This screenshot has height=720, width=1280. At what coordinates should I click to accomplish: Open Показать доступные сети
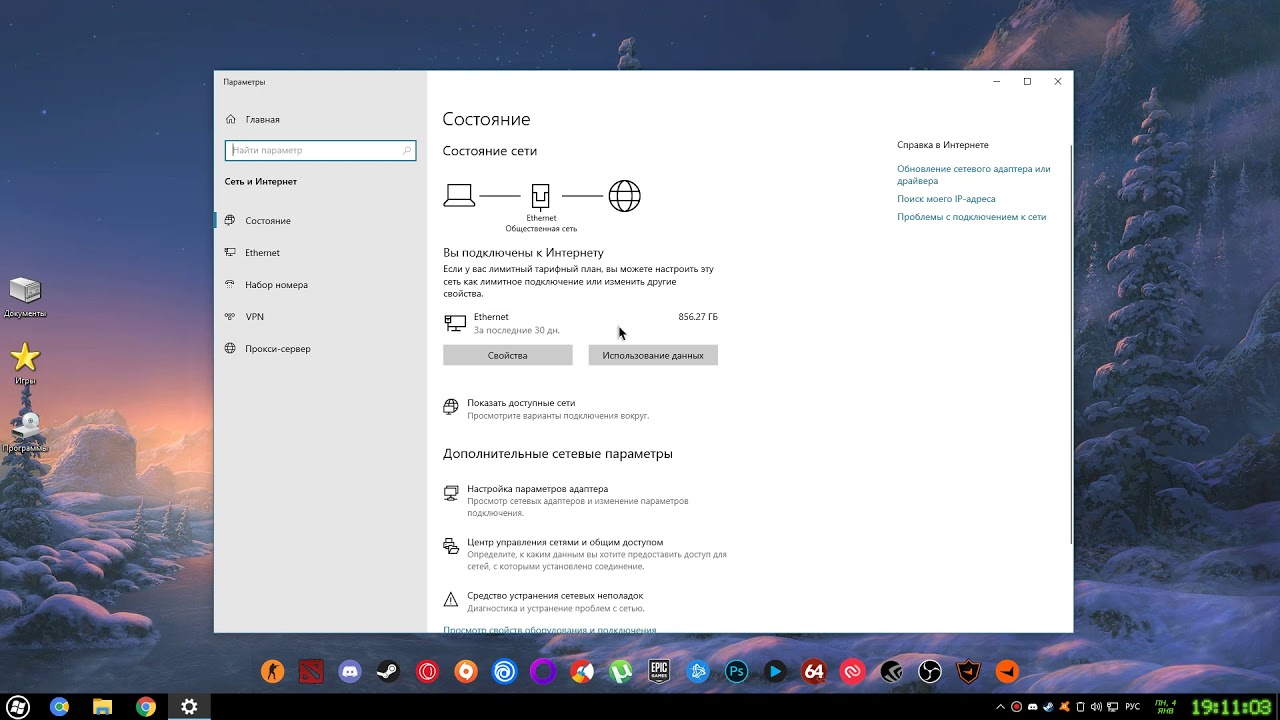pos(546,409)
